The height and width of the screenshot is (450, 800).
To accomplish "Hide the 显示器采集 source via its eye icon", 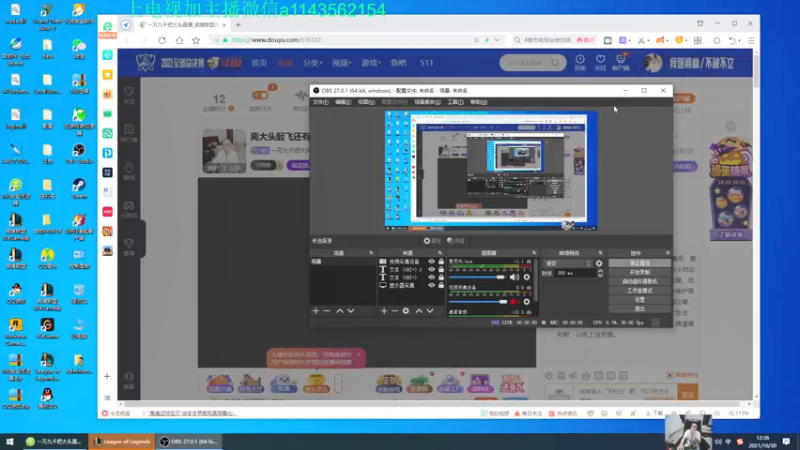I will point(432,286).
